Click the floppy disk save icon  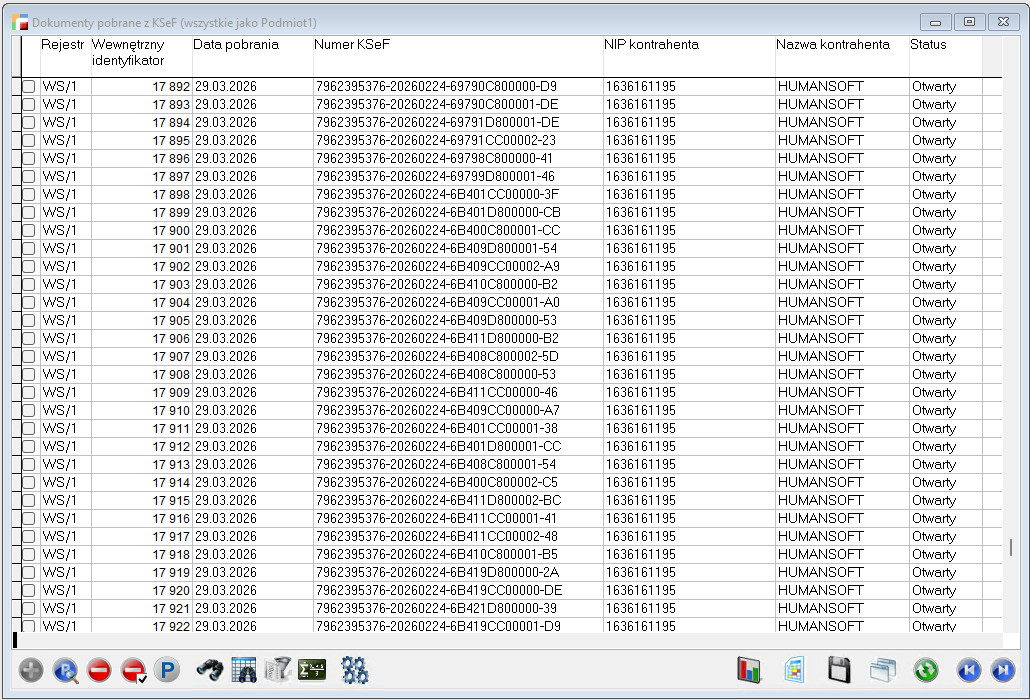click(x=840, y=670)
